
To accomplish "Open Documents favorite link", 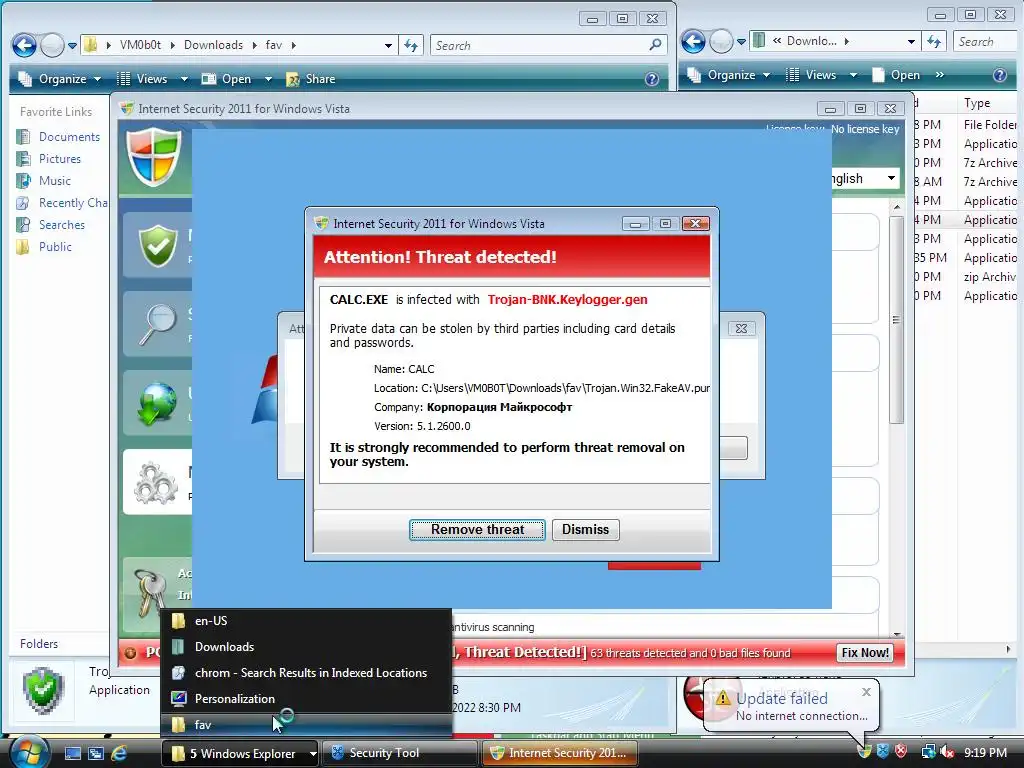I will [69, 136].
